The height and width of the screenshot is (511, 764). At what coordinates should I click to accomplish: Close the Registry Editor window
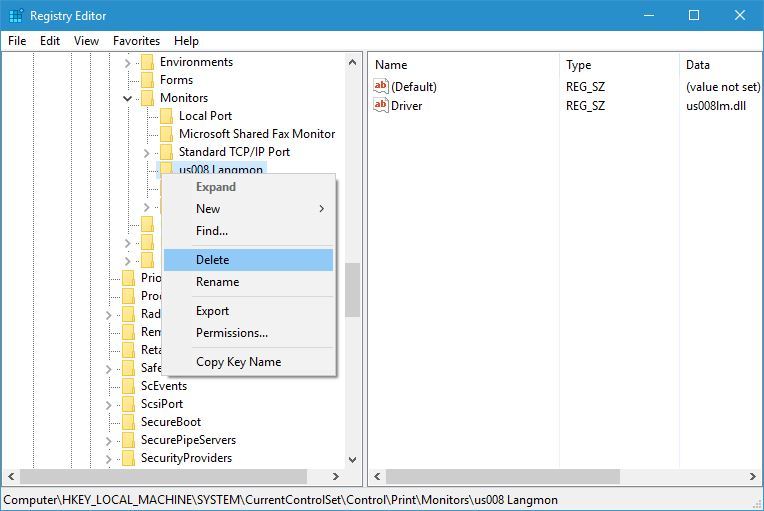tap(740, 16)
